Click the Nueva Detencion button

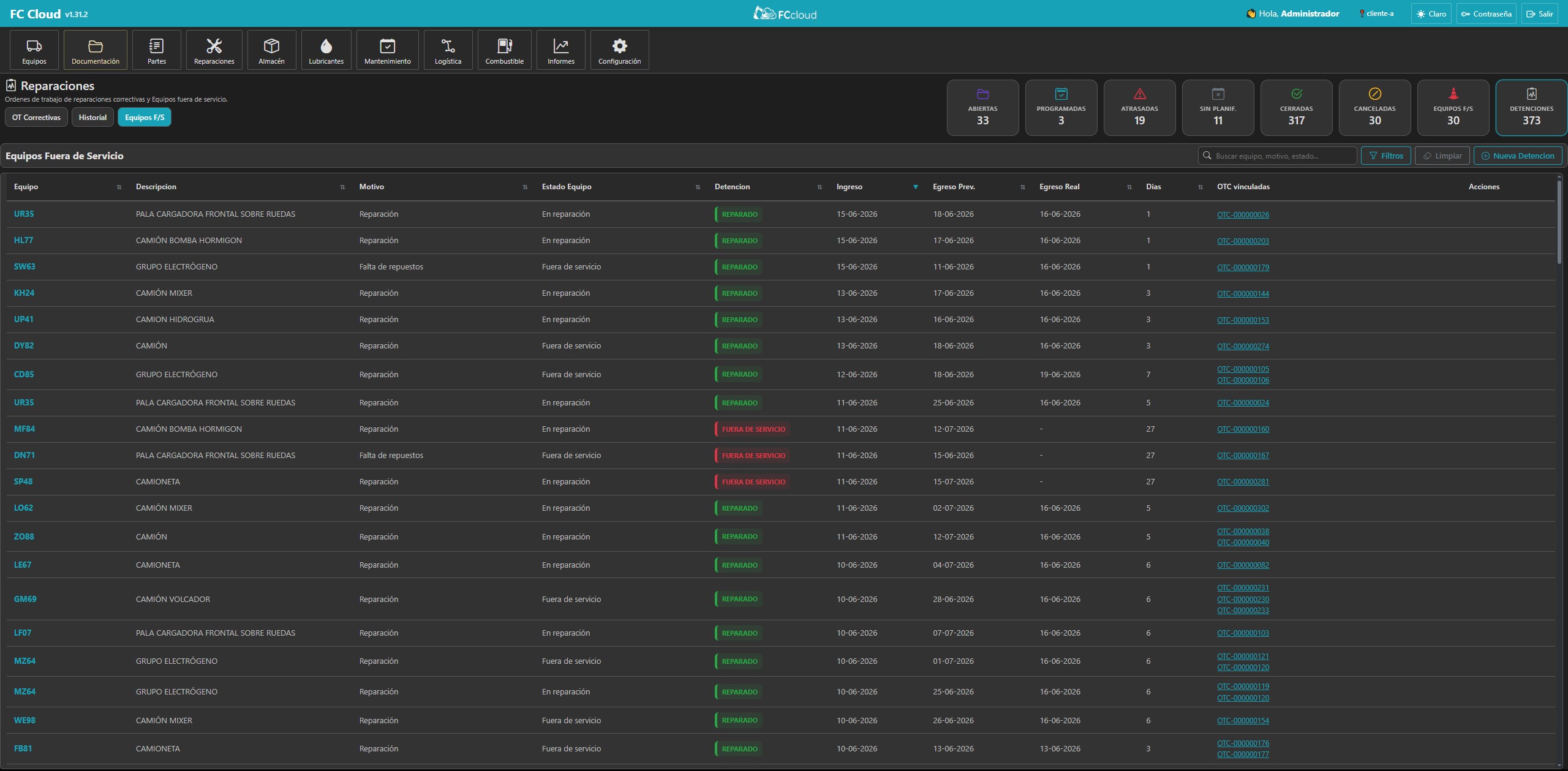coord(1518,156)
